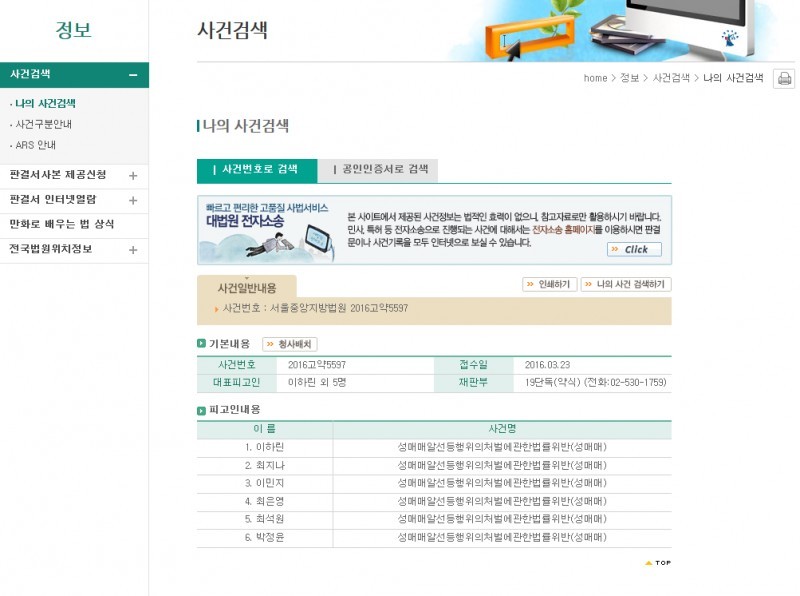This screenshot has width=800, height=596.
Task: Click the Click icon button in the notice banner
Action: pyautogui.click(x=633, y=249)
